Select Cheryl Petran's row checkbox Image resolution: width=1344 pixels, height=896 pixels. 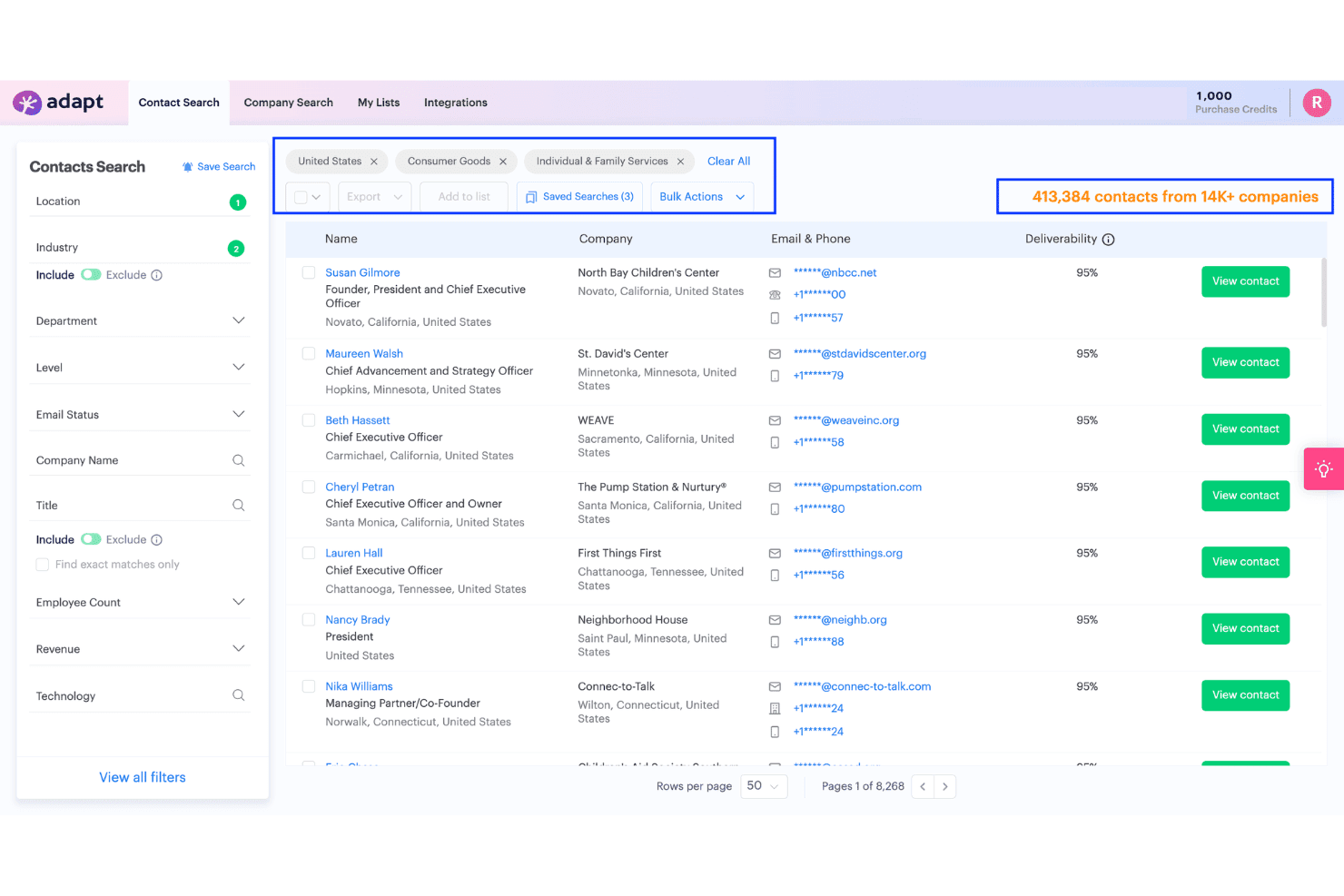tap(309, 487)
